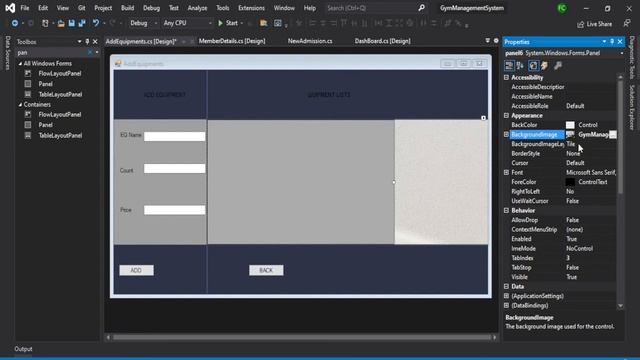This screenshot has width=640, height=360.
Task: Clear the Toolbox search text
Action: (90, 52)
